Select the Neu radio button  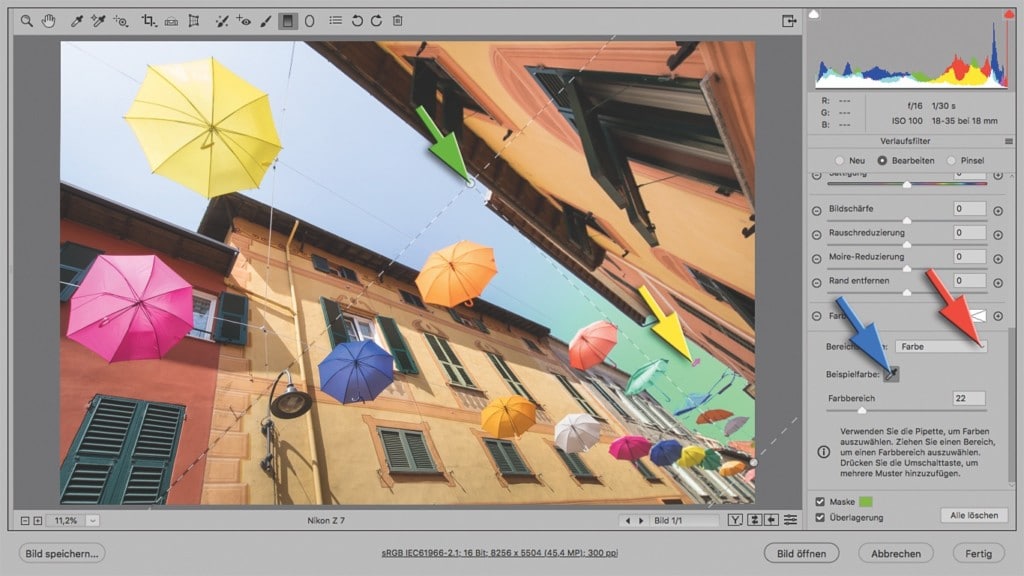839,161
